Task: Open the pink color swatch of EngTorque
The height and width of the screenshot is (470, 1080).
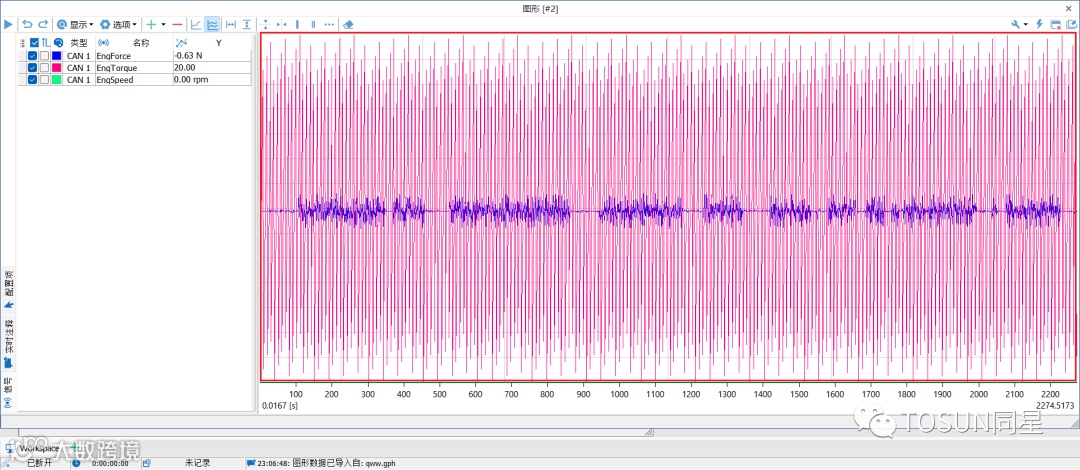Action: tap(56, 68)
